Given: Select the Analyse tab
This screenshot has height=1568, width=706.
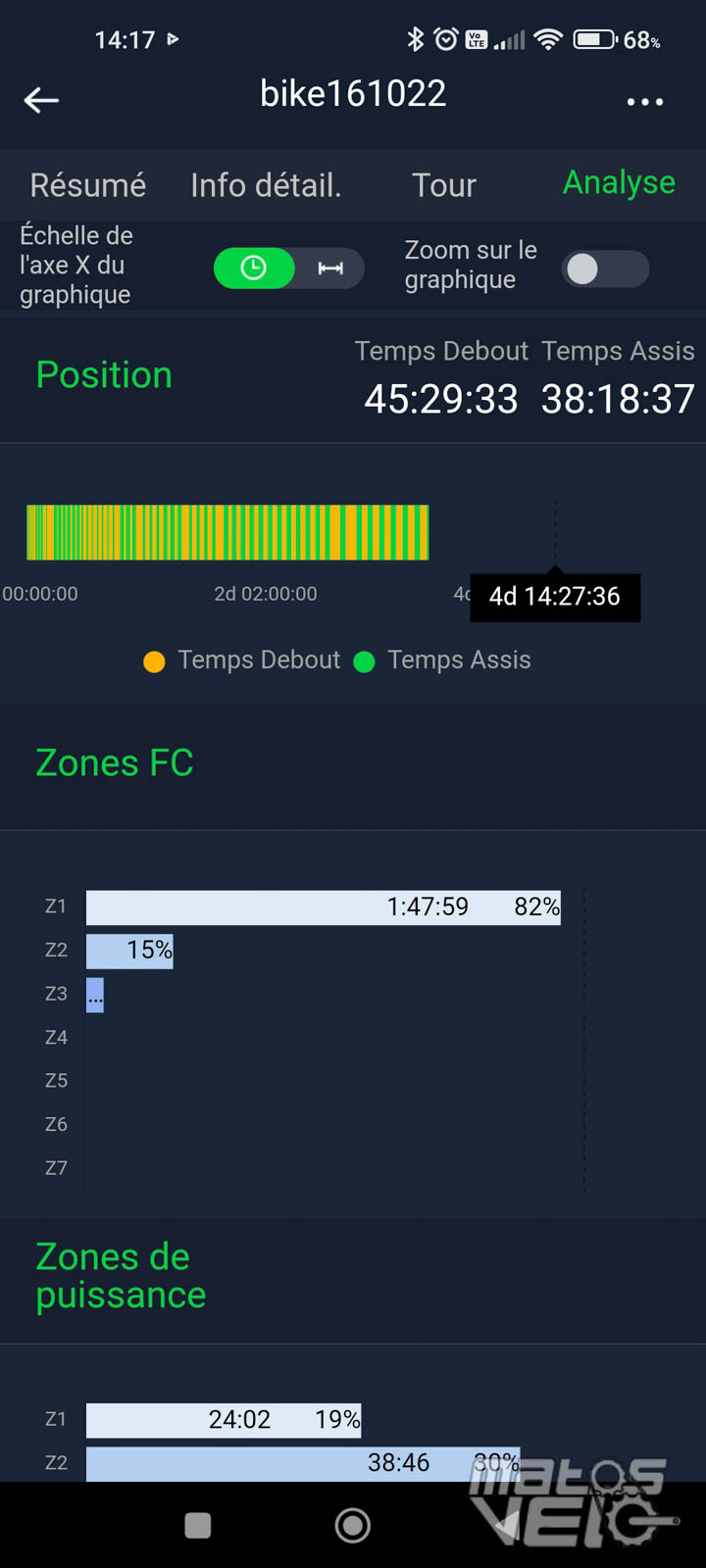Looking at the screenshot, I should point(619,182).
